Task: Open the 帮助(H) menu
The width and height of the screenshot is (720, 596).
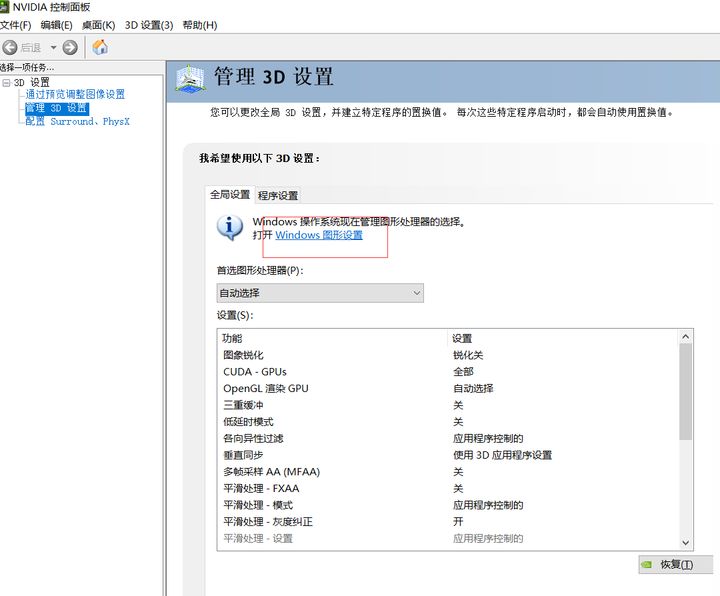Action: 200,25
